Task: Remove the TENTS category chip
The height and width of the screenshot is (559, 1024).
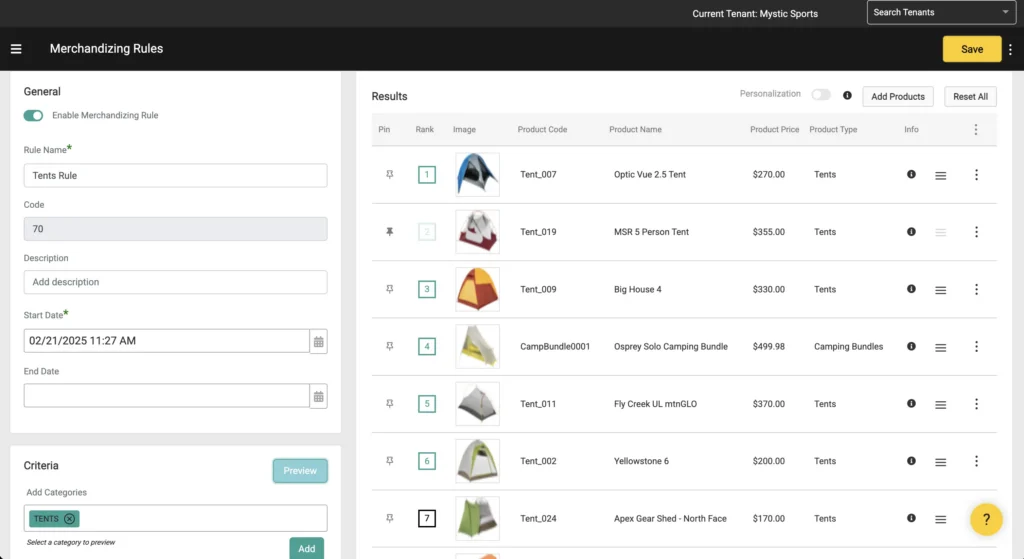Action: coord(69,518)
